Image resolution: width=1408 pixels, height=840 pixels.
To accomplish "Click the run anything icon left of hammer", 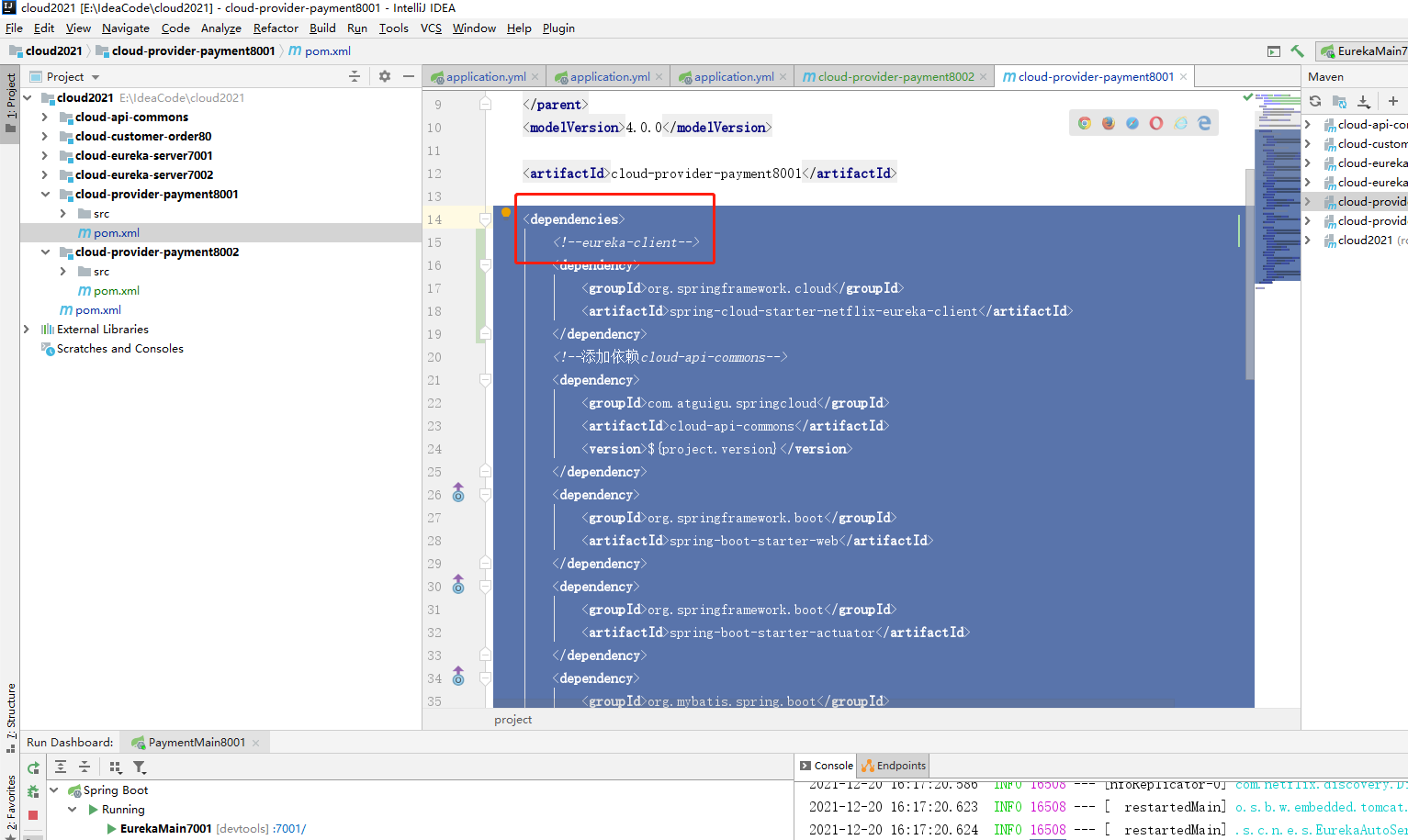I will [x=1273, y=51].
